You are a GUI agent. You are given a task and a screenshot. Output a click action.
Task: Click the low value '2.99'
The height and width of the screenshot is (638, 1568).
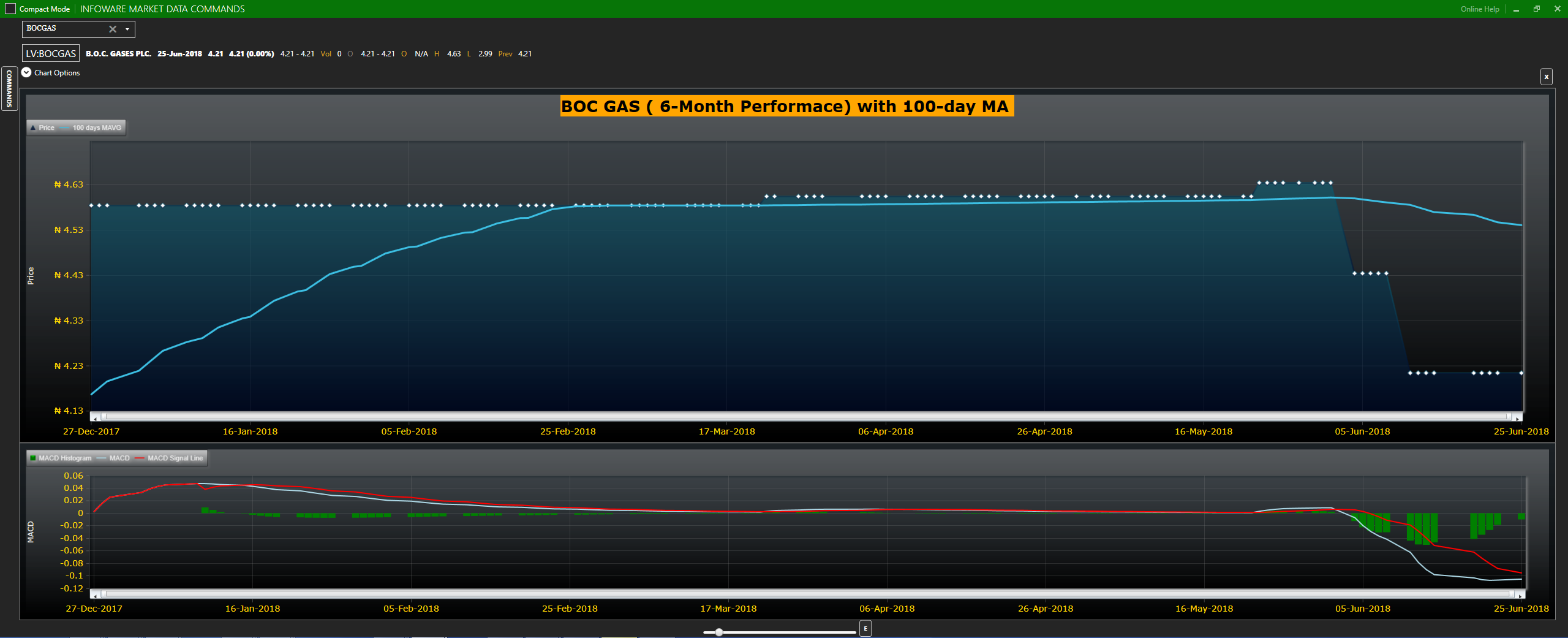[485, 54]
